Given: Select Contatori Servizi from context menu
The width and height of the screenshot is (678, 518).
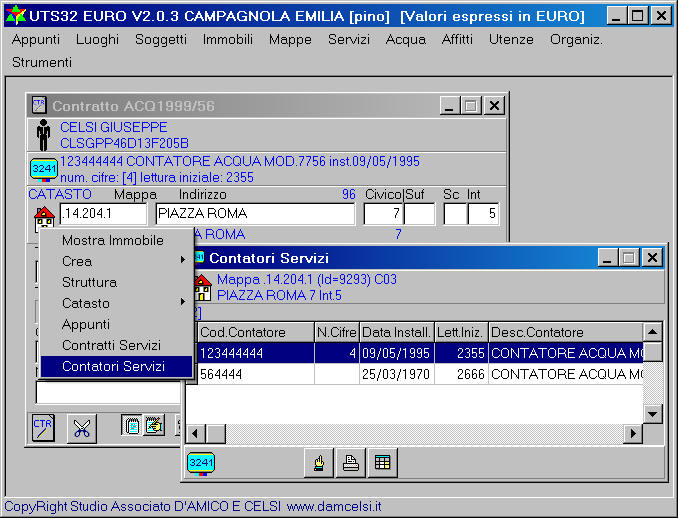Looking at the screenshot, I should pos(111,367).
